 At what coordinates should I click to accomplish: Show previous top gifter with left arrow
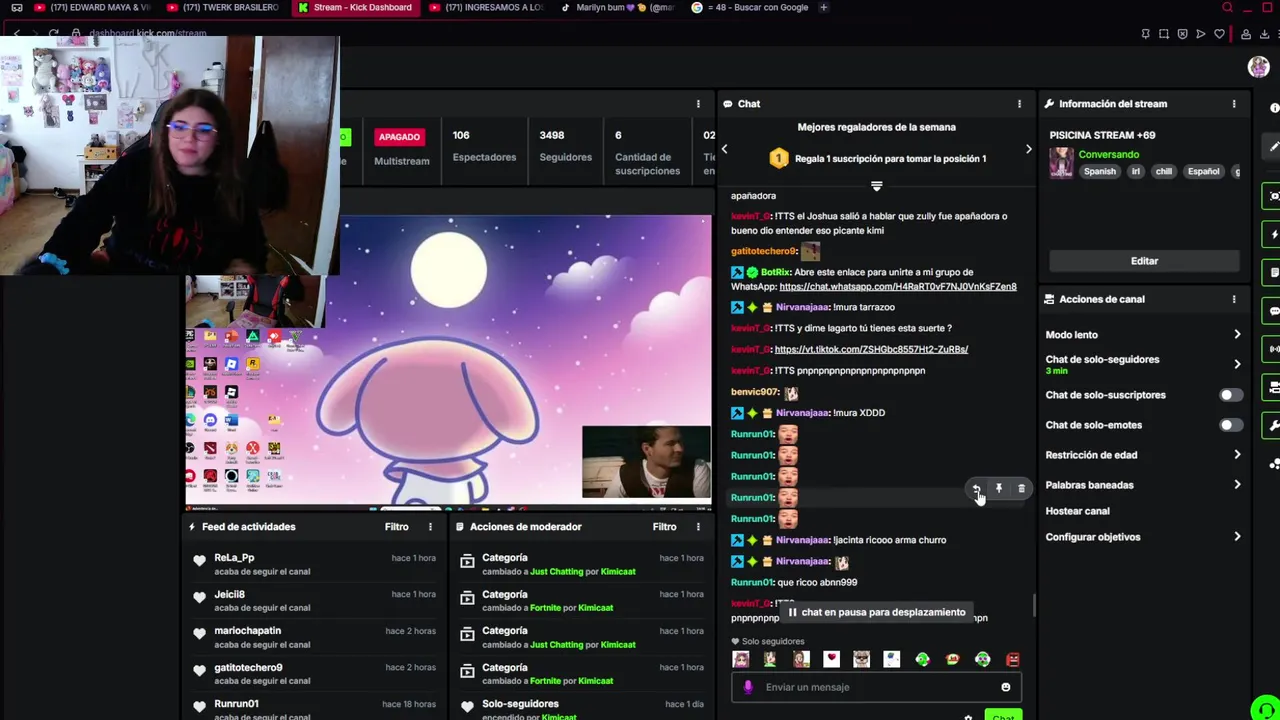pos(724,149)
